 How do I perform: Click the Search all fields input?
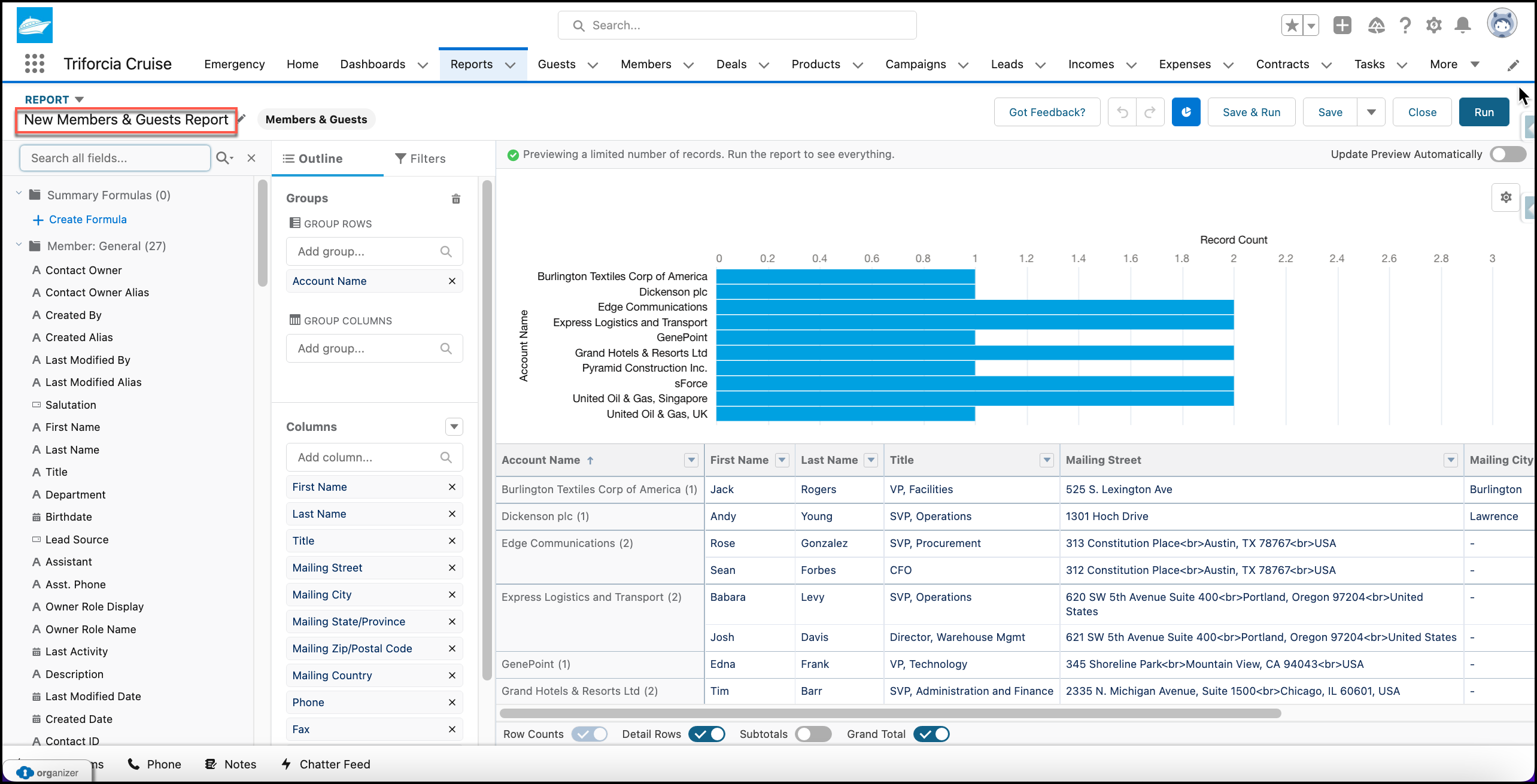115,158
